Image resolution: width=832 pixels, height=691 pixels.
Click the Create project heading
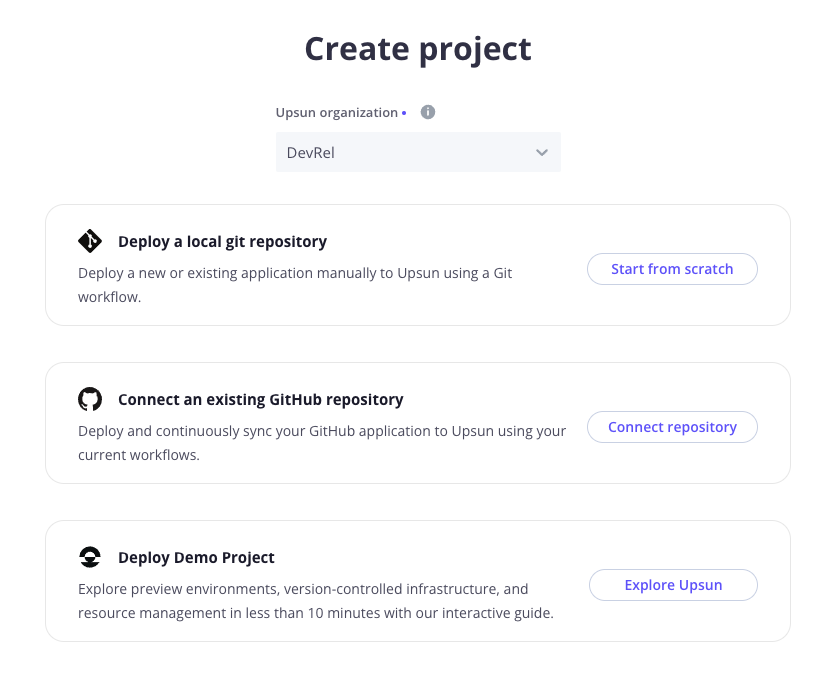(x=417, y=48)
